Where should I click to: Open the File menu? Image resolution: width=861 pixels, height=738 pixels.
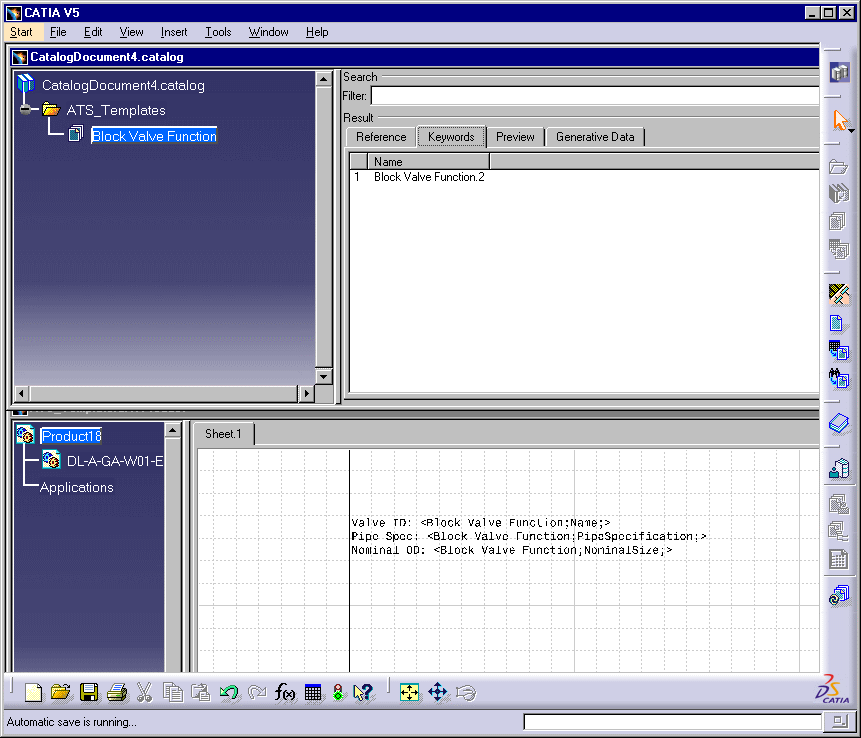click(58, 32)
